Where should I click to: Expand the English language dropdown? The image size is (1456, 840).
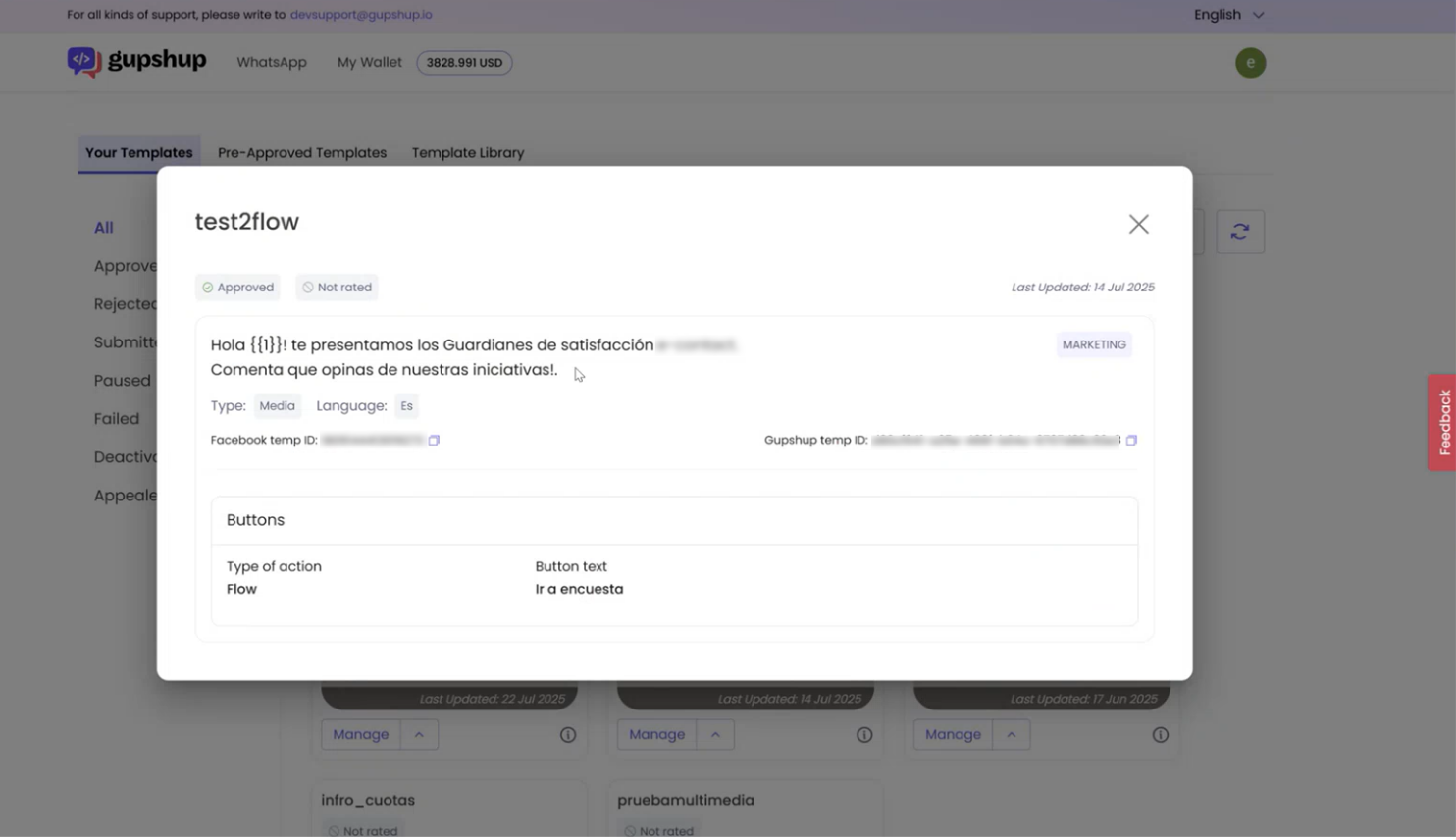point(1228,15)
